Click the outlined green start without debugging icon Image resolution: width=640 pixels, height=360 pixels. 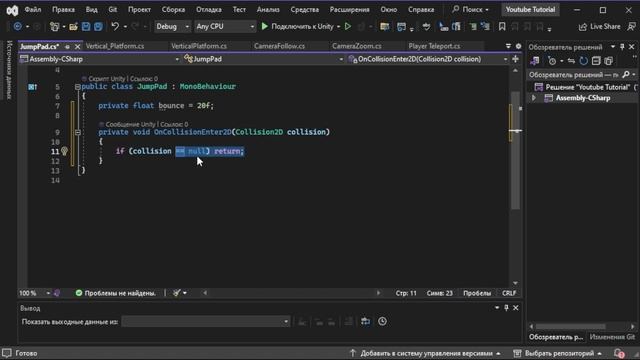tap(348, 26)
